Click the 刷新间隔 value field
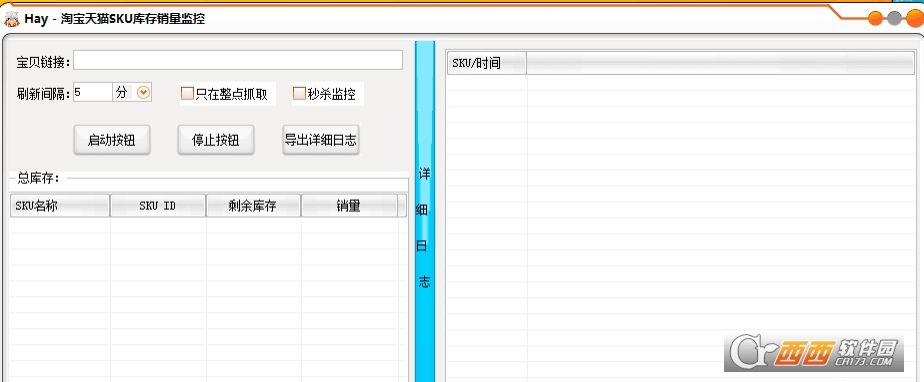The image size is (924, 382). click(93, 92)
